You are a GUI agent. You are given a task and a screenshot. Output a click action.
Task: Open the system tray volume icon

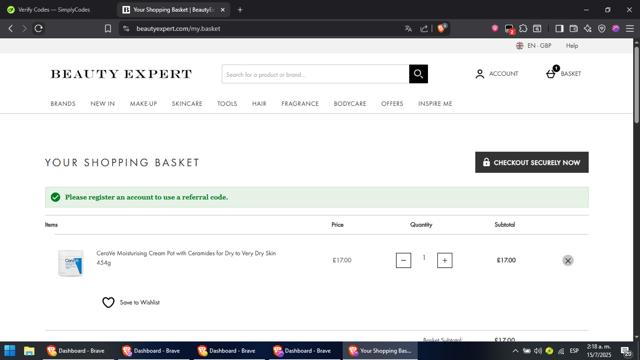tap(538, 351)
